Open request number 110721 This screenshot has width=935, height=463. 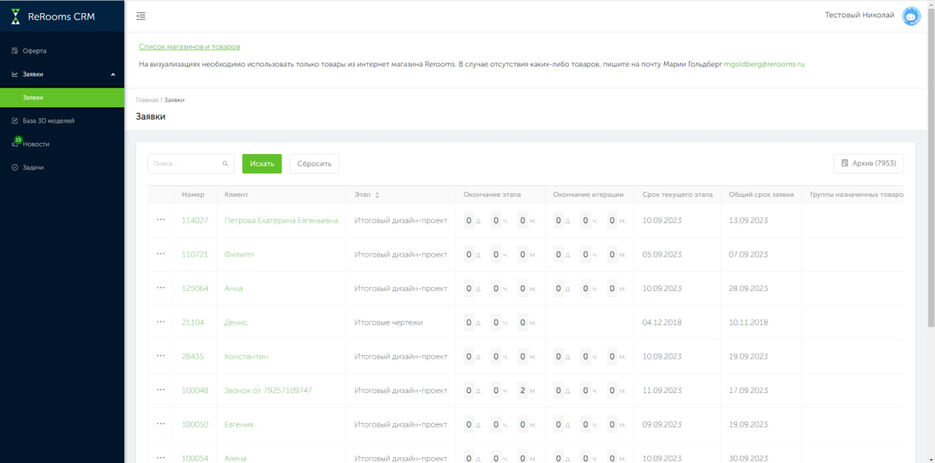(194, 254)
